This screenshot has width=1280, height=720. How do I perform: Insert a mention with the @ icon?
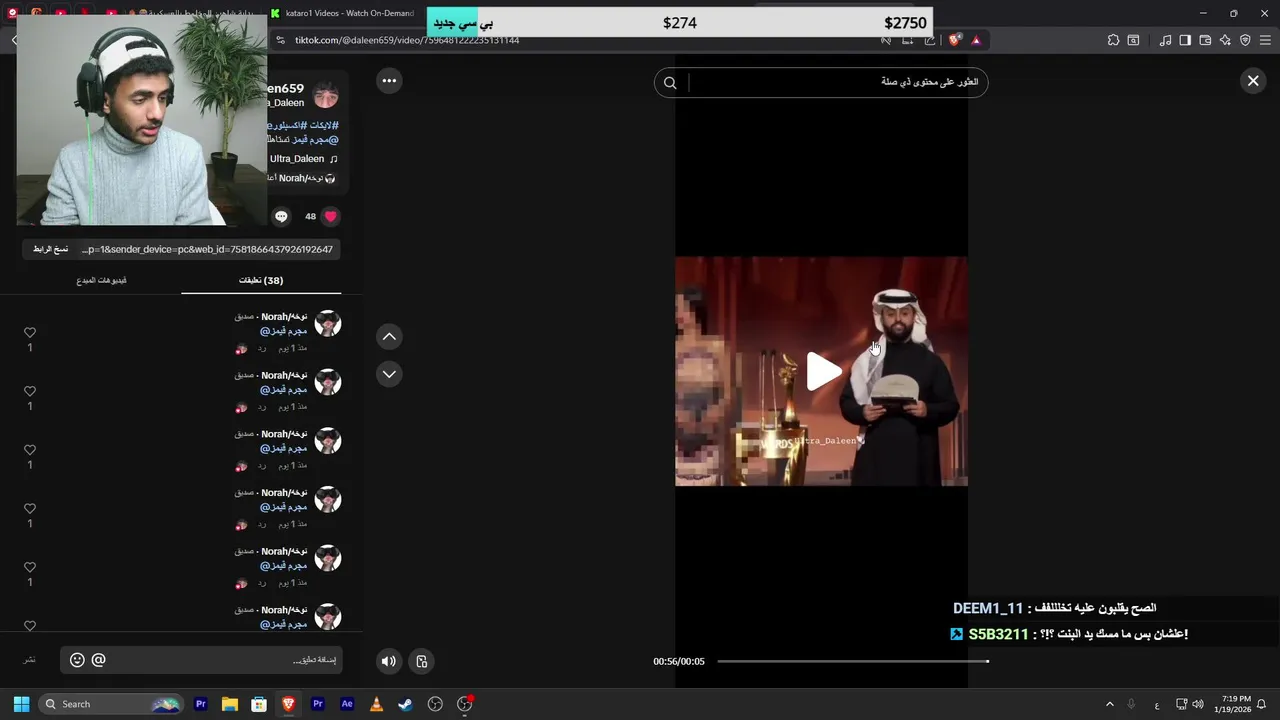pos(98,660)
